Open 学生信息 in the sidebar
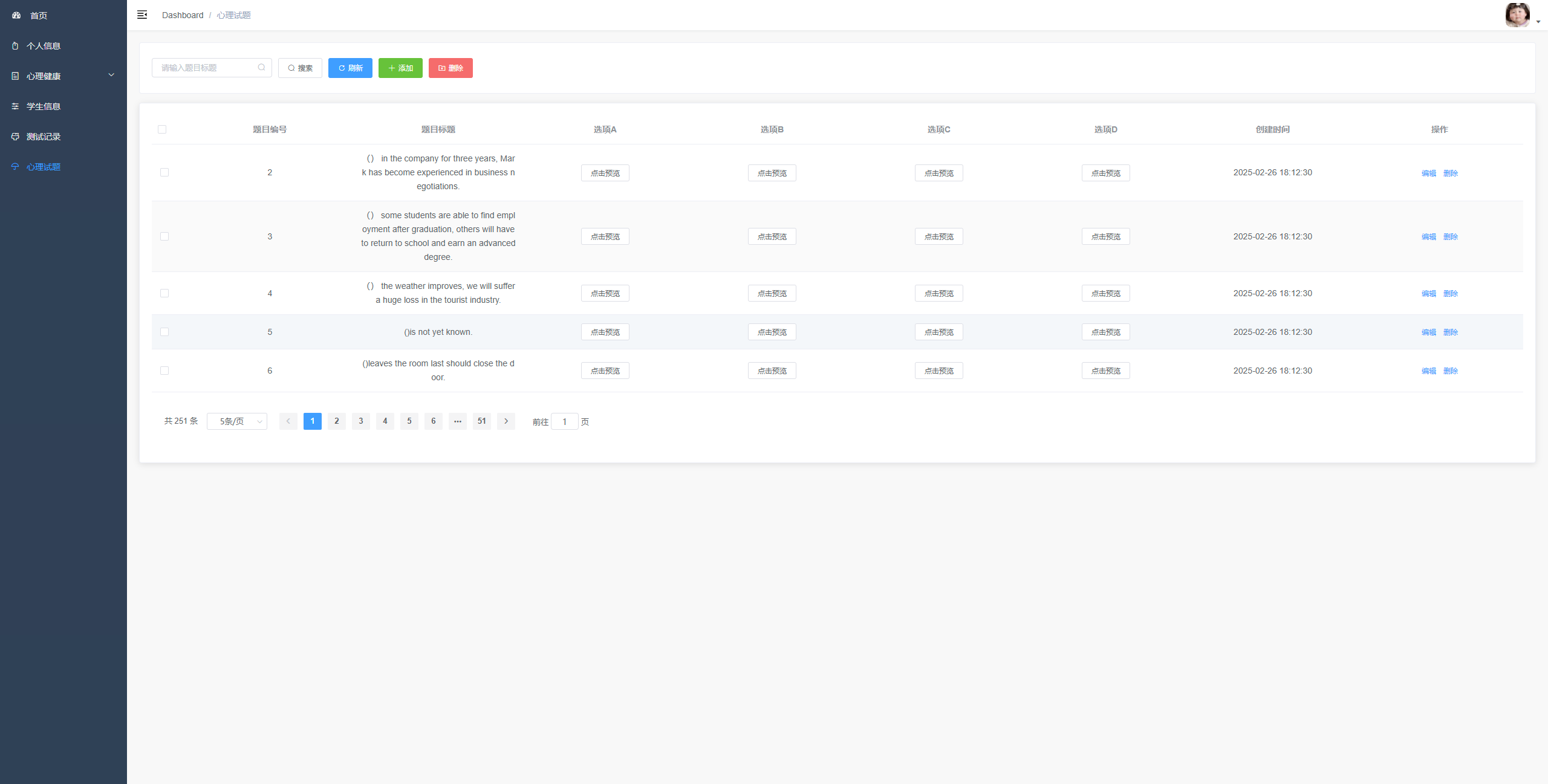This screenshot has height=784, width=1548. tap(63, 106)
